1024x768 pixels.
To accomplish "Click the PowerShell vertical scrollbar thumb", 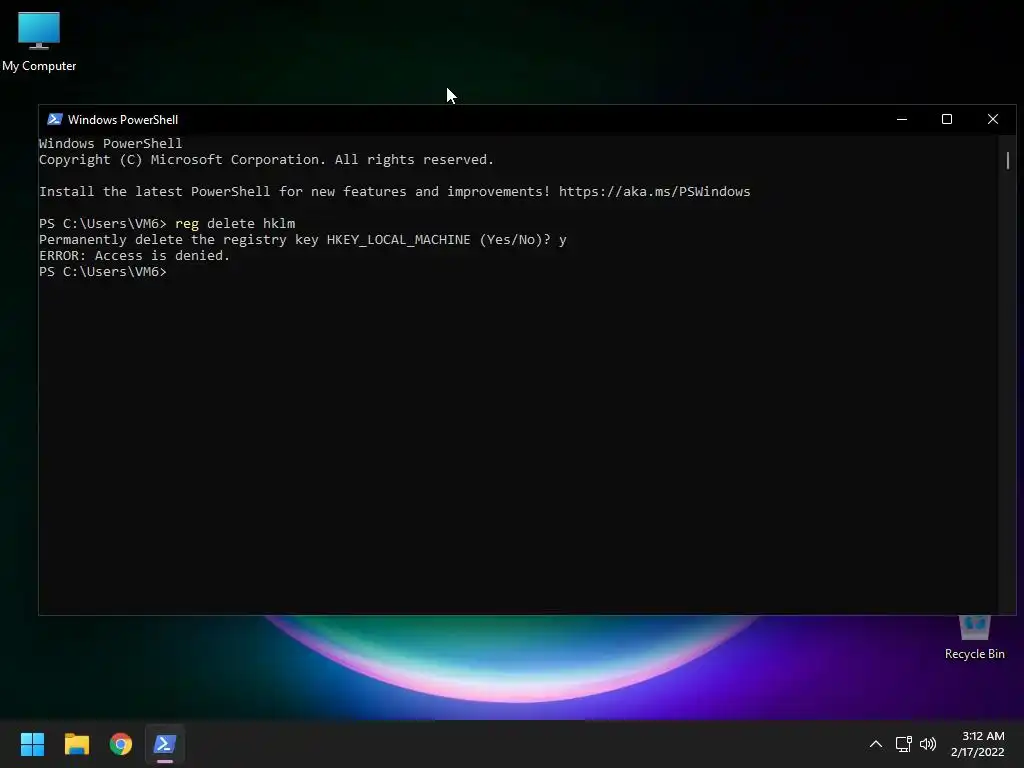I will click(x=1008, y=160).
